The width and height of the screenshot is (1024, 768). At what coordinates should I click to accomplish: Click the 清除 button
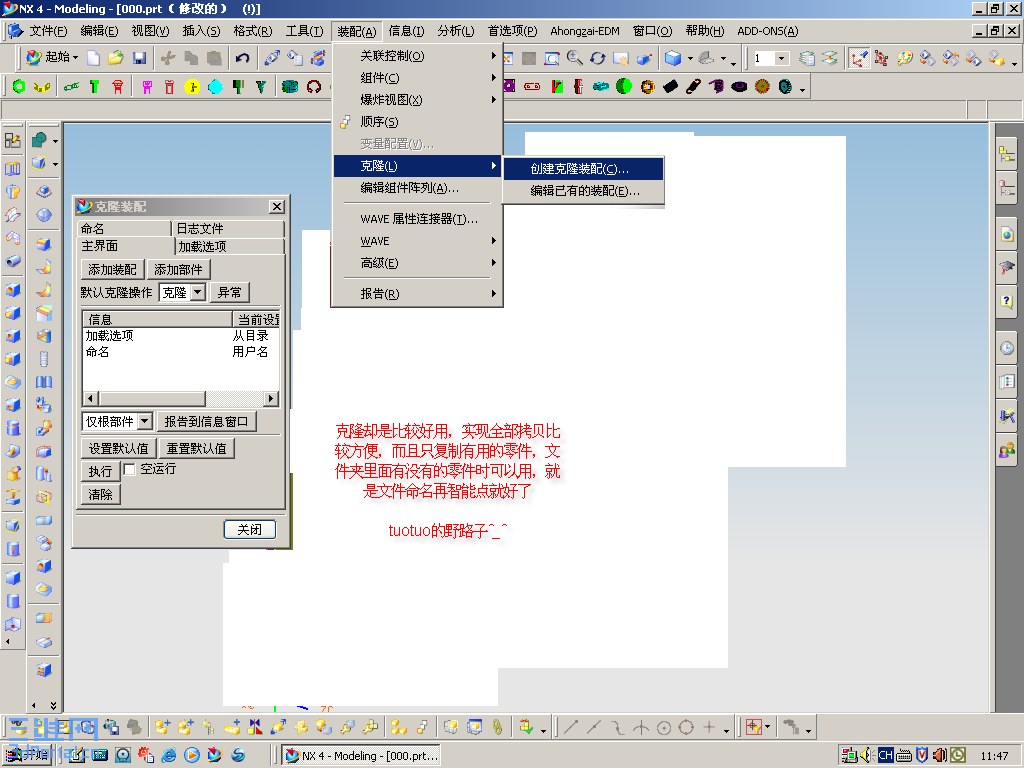click(x=101, y=494)
